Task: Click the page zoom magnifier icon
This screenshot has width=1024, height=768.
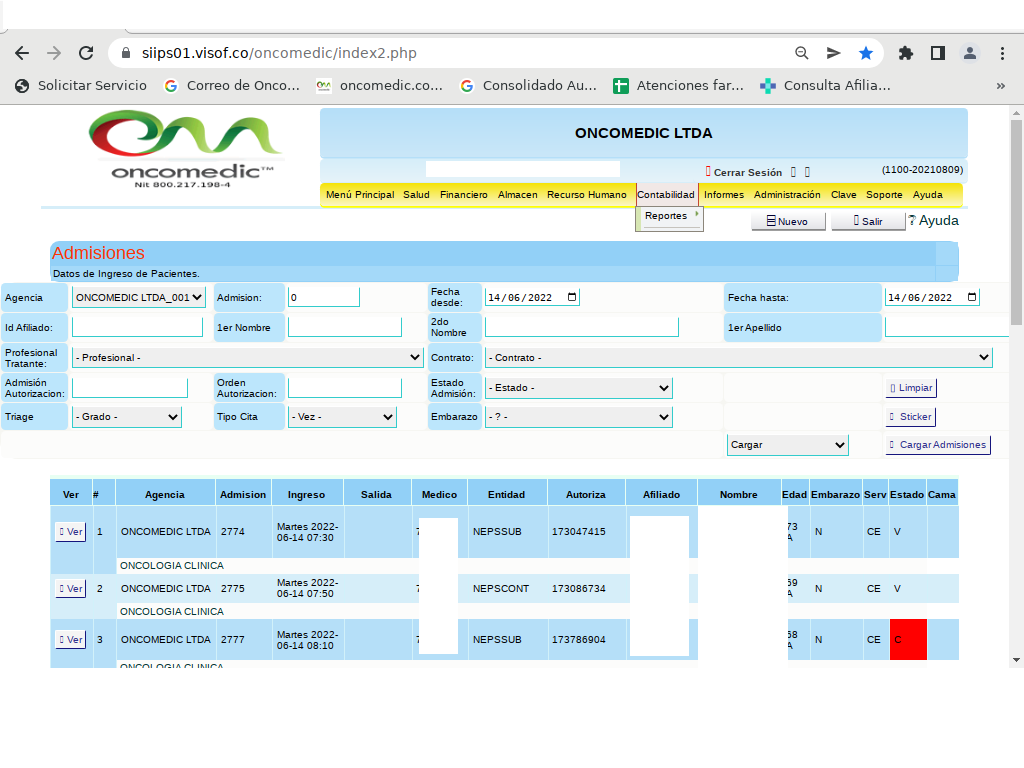Action: [x=801, y=53]
